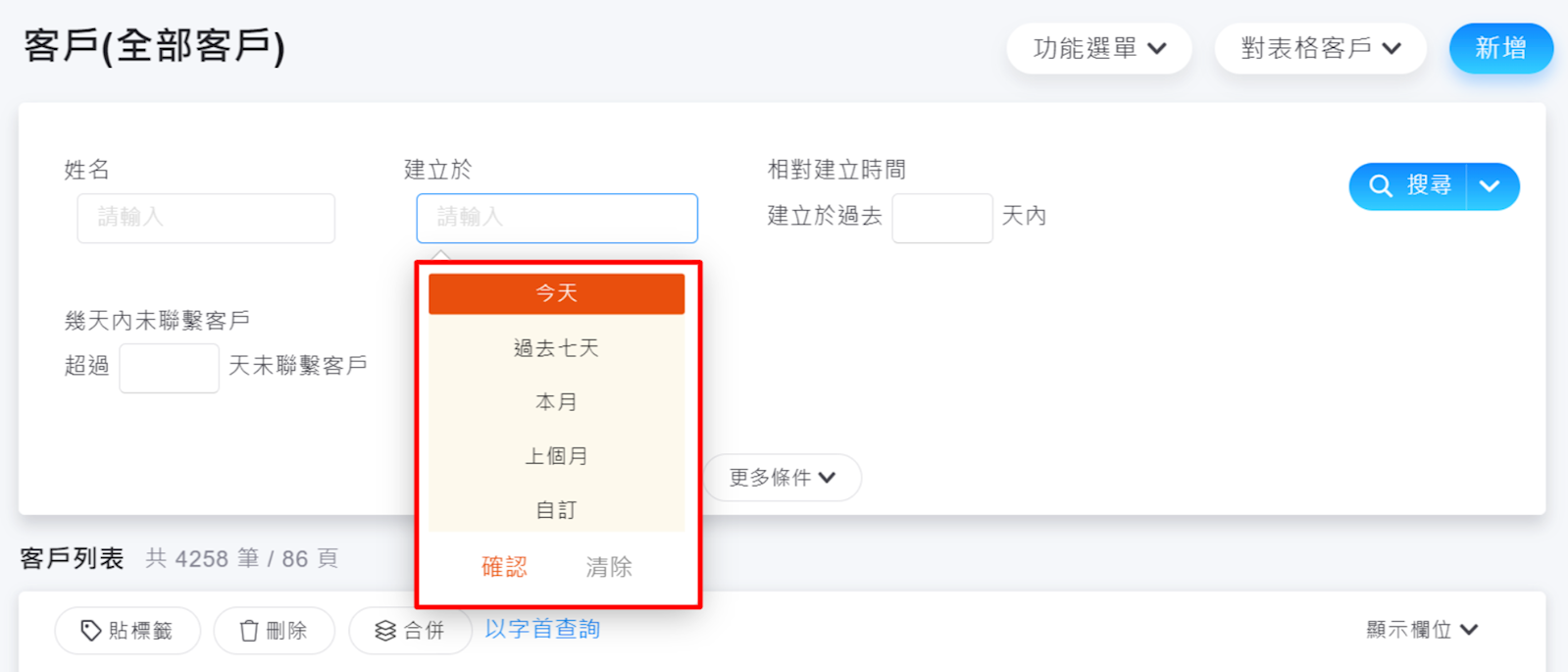Click the magnifier icon on search button
Viewport: 1568px width, 672px height.
[1381, 186]
